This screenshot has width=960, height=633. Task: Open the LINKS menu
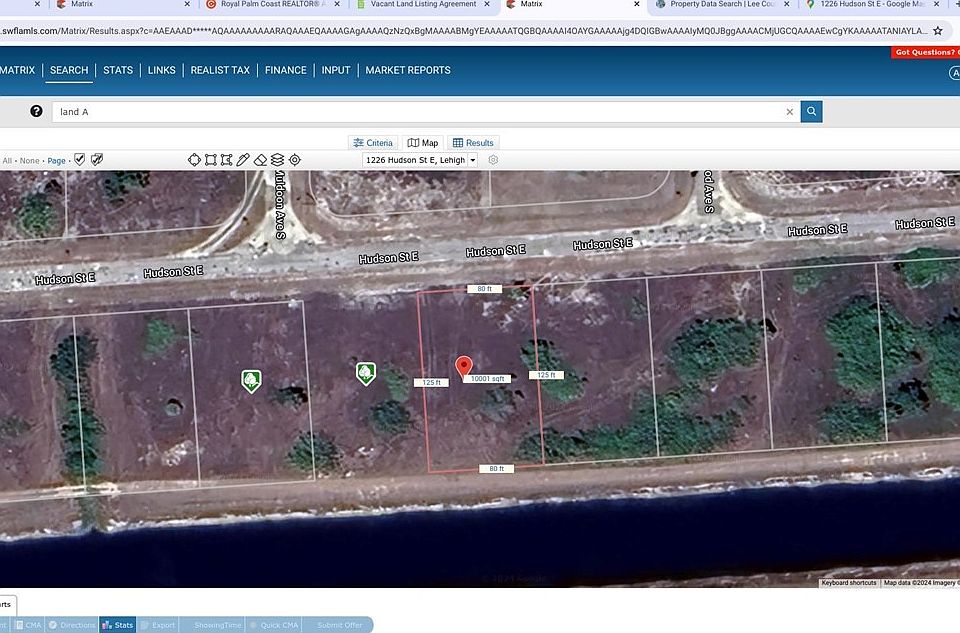162,70
